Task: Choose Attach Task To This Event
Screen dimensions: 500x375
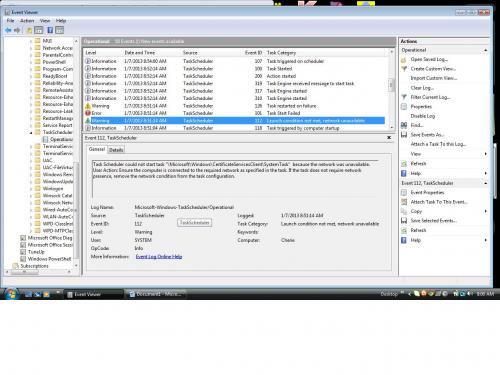Action: [439, 202]
